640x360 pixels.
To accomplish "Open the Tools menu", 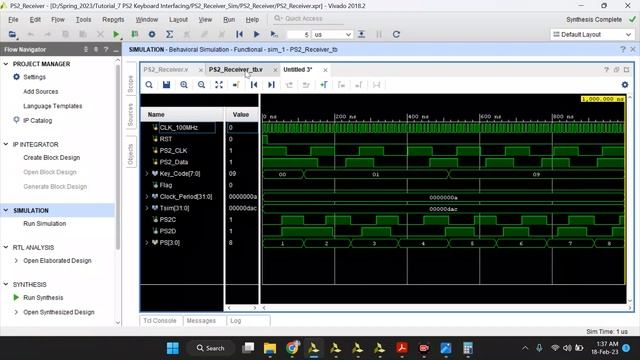I will (x=83, y=20).
